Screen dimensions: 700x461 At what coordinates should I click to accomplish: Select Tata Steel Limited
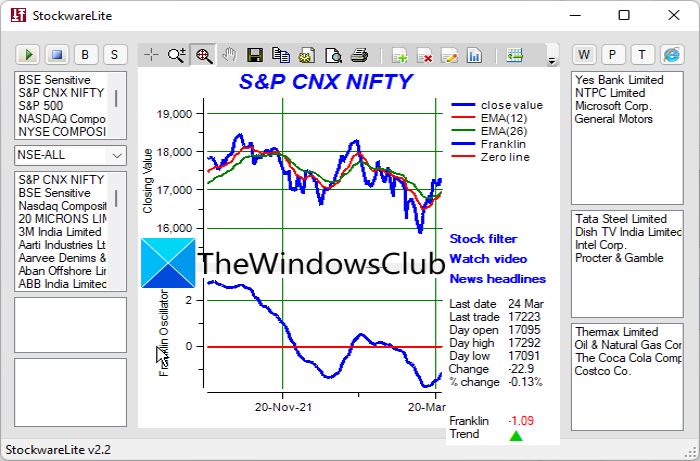[621, 219]
